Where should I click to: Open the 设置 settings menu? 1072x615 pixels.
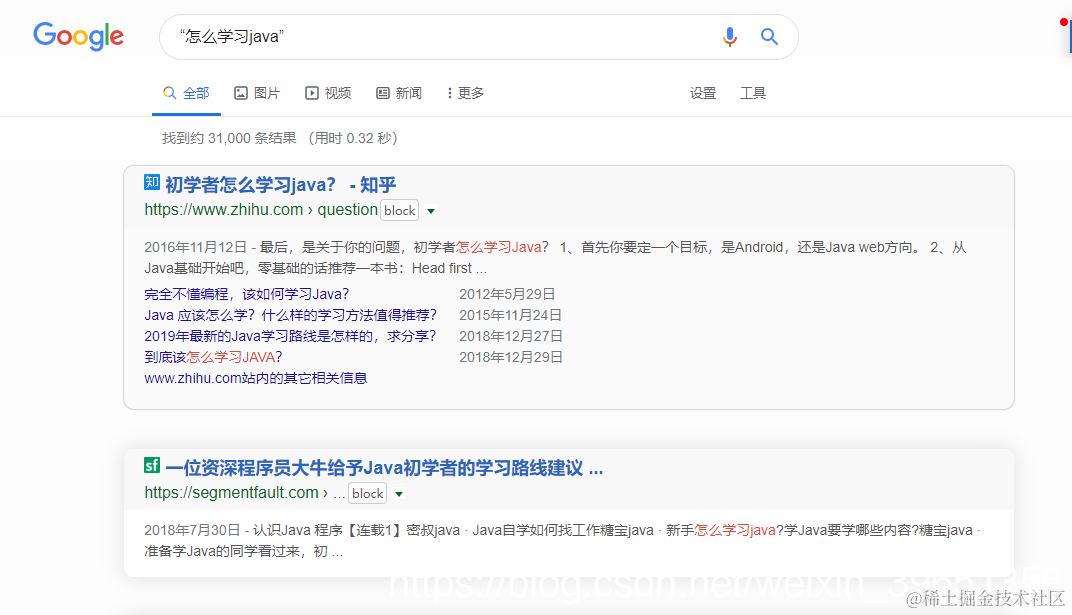point(703,92)
